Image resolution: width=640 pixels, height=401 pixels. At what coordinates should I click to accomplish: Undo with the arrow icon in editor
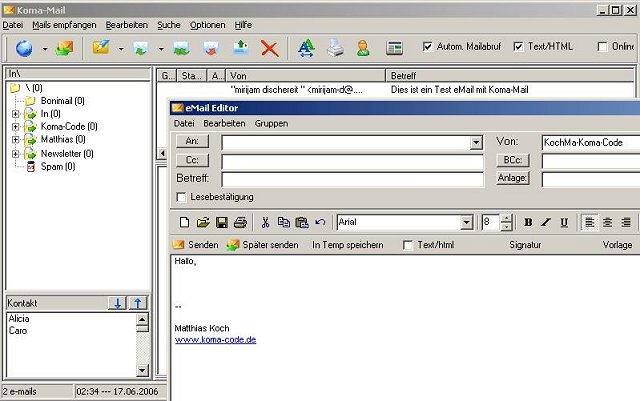(320, 222)
